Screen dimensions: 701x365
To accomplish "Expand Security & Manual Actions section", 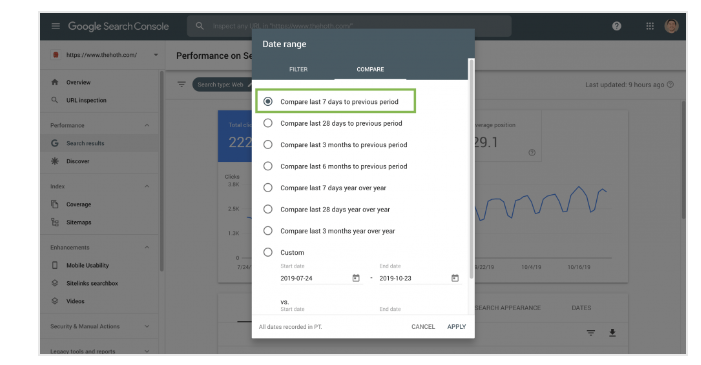I will tap(147, 326).
